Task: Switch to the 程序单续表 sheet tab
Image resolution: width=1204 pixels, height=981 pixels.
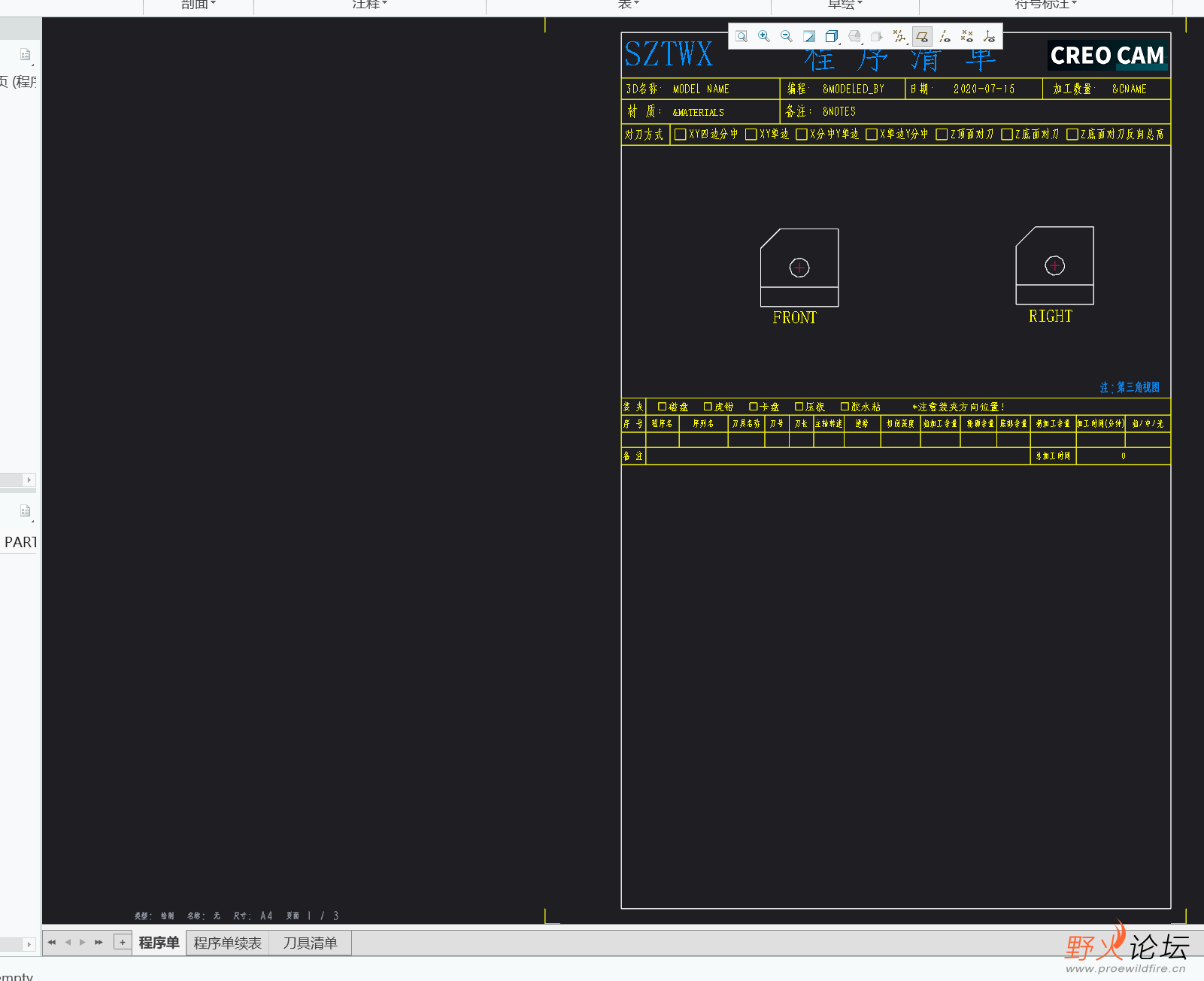Action: [x=228, y=943]
